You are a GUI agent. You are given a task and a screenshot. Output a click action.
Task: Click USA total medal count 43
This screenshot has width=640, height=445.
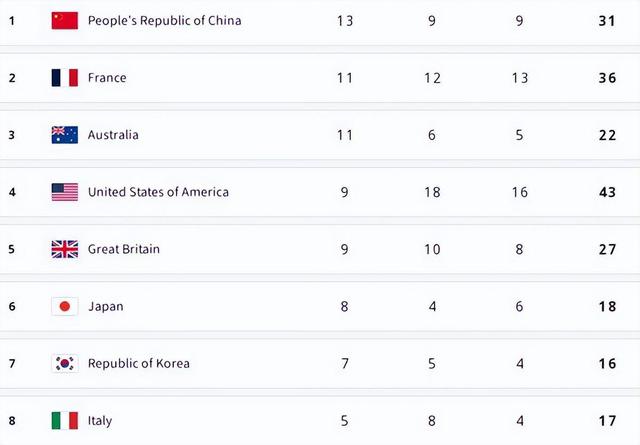coord(607,192)
